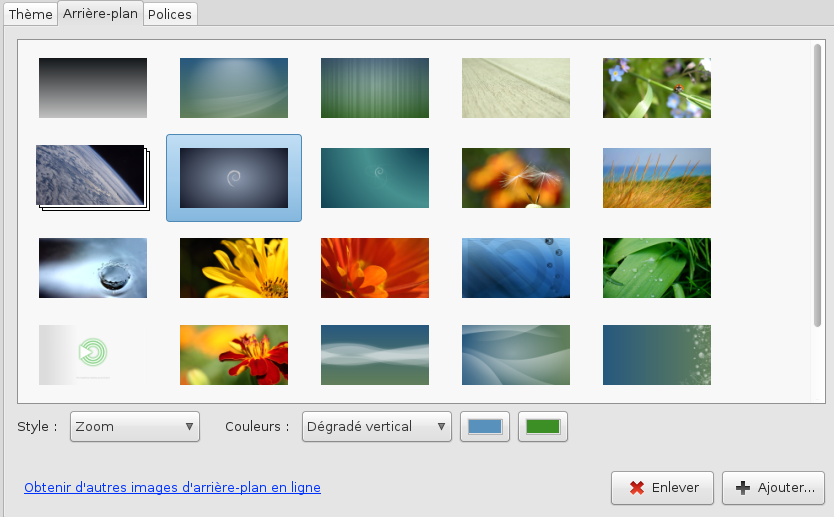The width and height of the screenshot is (834, 517).
Task: Select the Debian swirl dark blue wallpaper
Action: click(x=233, y=177)
